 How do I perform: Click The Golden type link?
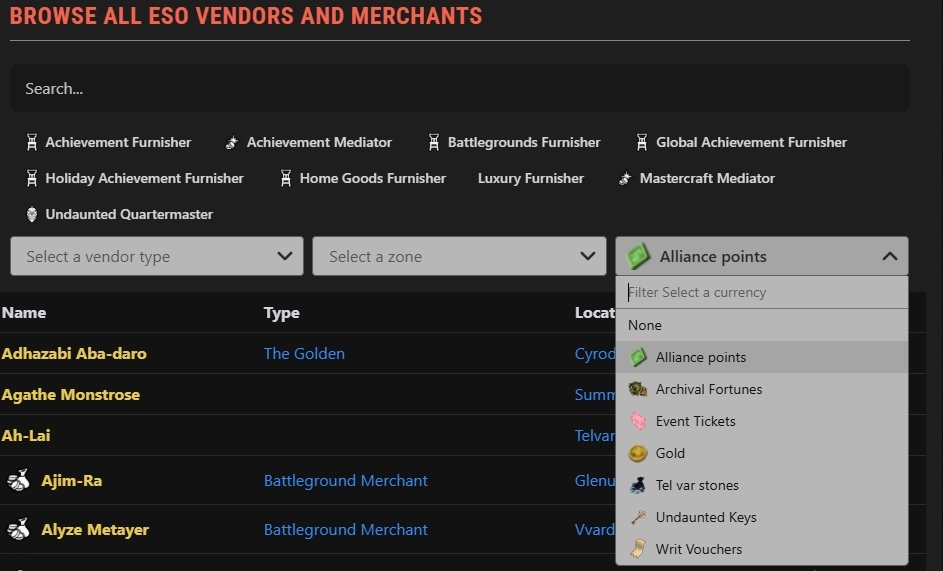(x=304, y=353)
